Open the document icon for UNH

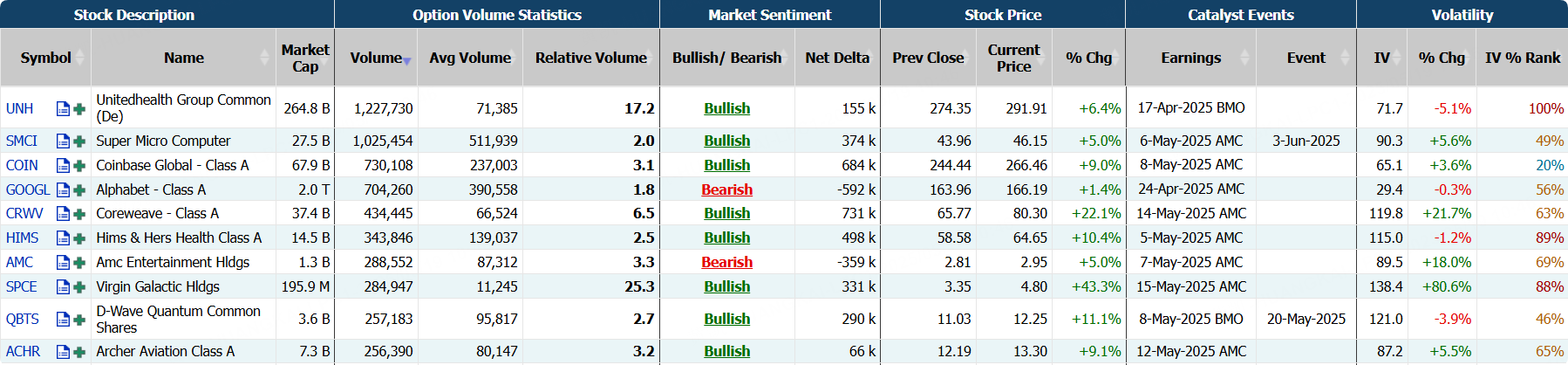pos(63,109)
